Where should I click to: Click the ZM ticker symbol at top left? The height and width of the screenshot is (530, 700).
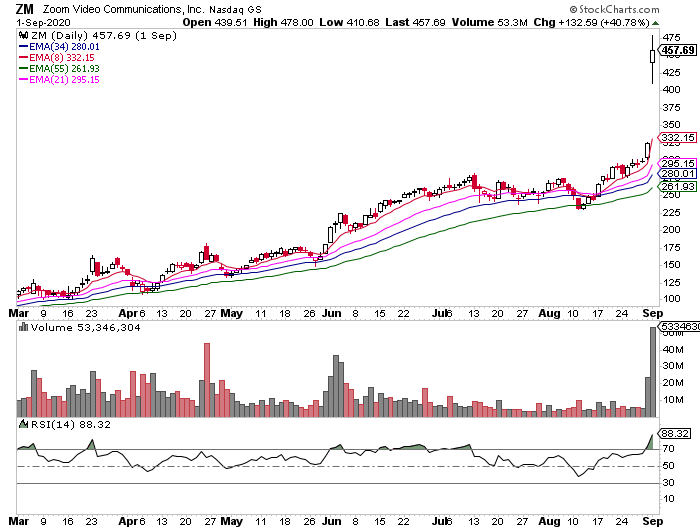[25, 9]
